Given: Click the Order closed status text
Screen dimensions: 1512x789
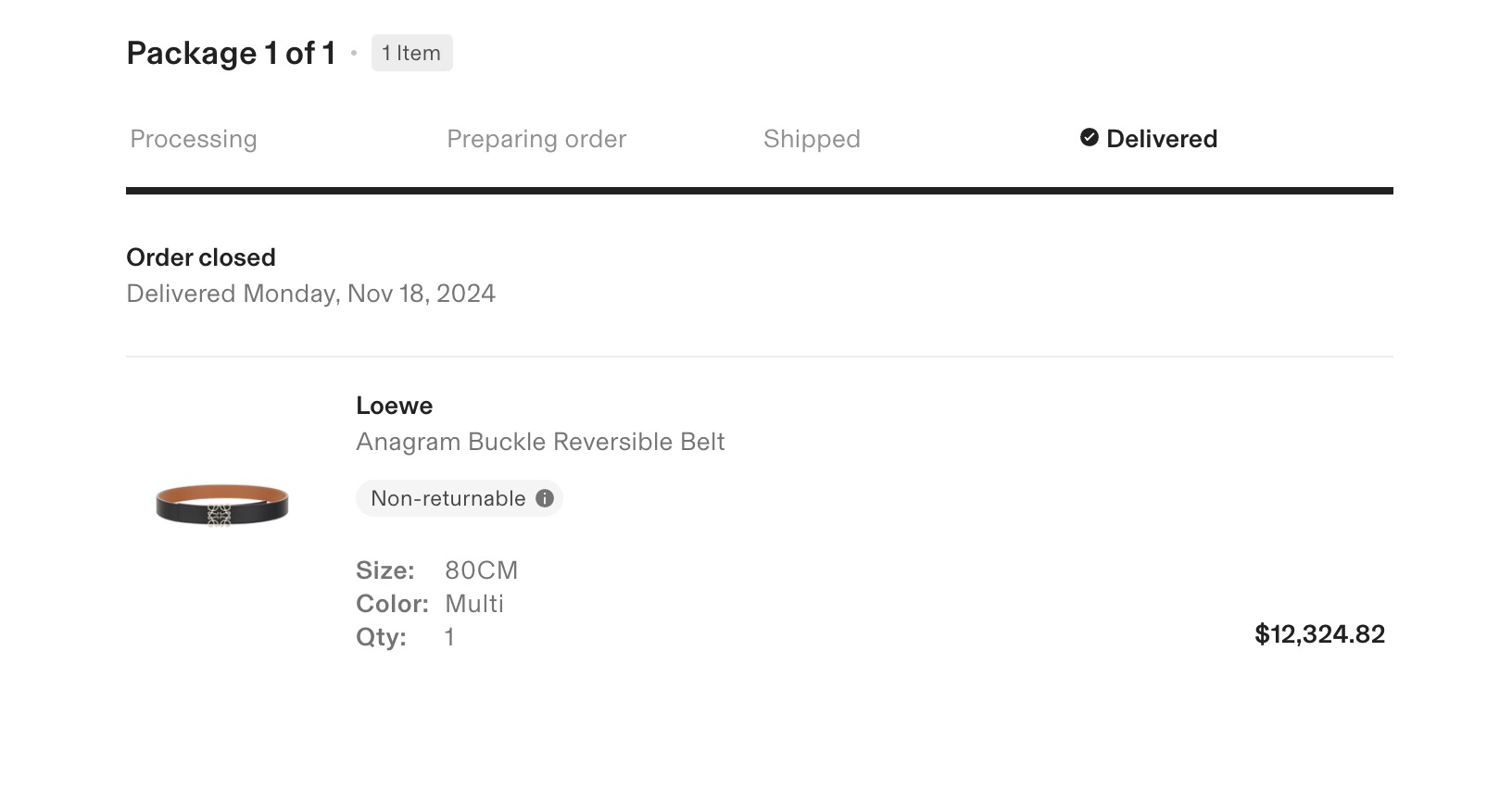Looking at the screenshot, I should [201, 257].
